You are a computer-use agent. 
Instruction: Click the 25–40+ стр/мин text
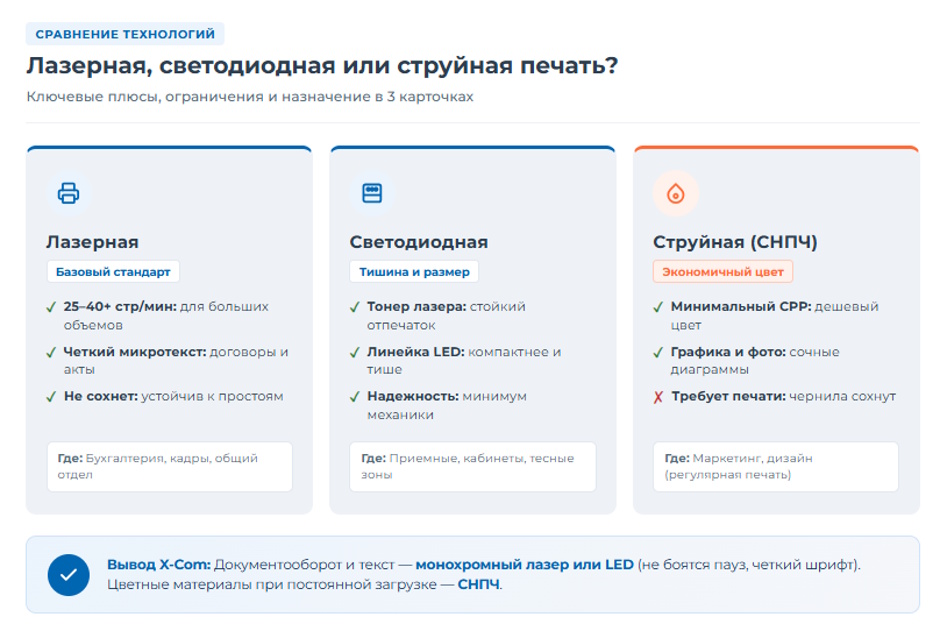[x=120, y=306]
